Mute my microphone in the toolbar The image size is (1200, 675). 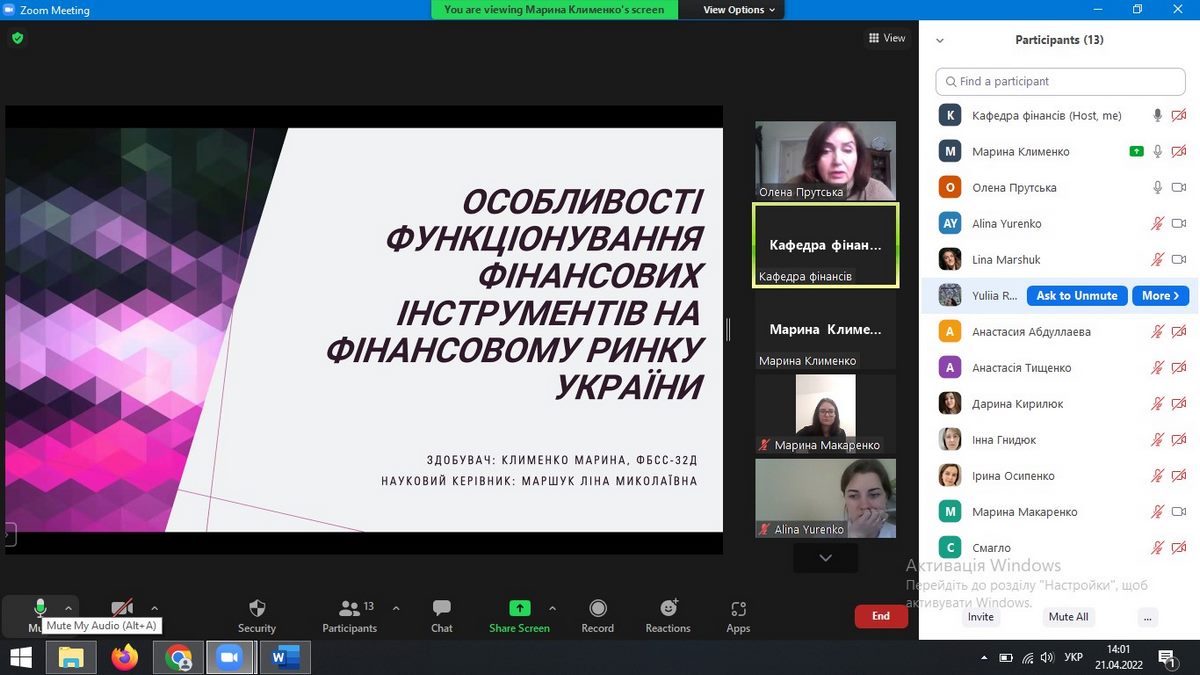40,607
